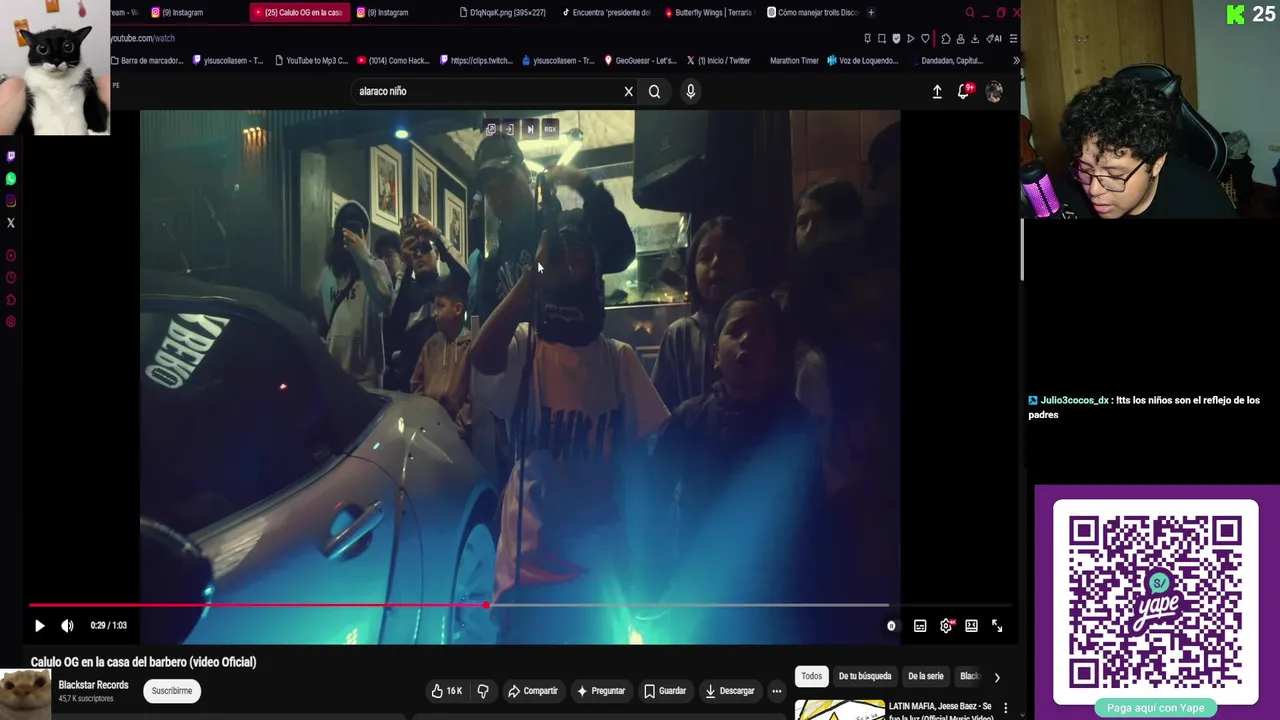Toggle subtitles in the video player
The width and height of the screenshot is (1280, 720).
coord(920,626)
